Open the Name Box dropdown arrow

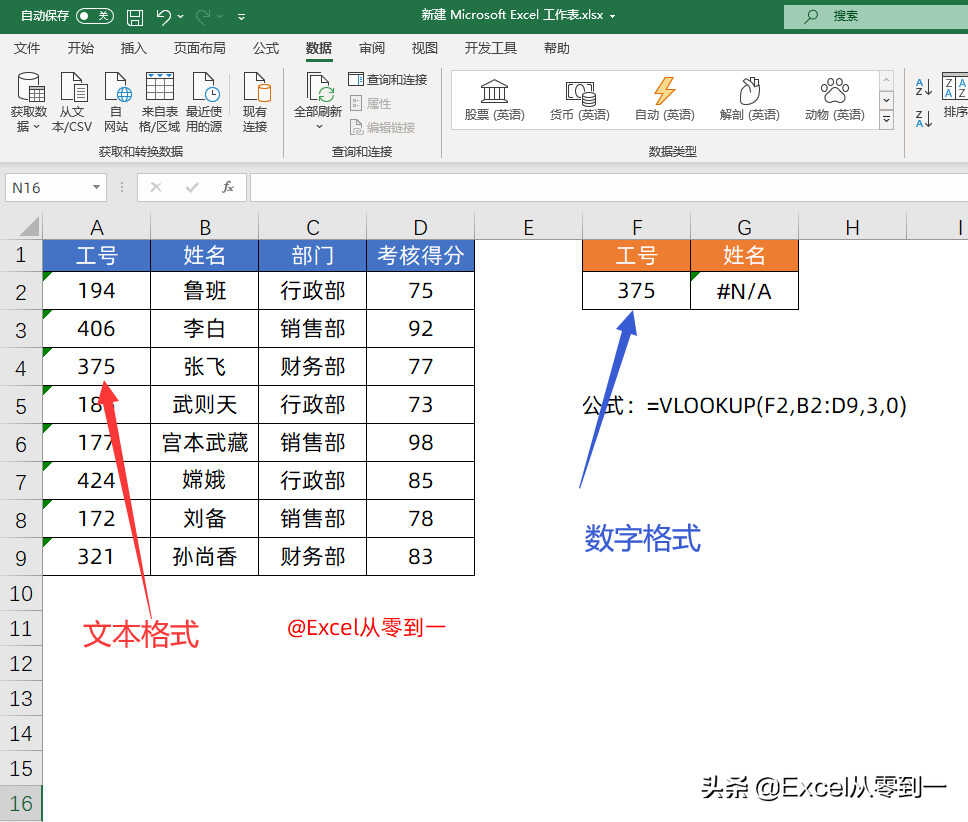[x=97, y=188]
